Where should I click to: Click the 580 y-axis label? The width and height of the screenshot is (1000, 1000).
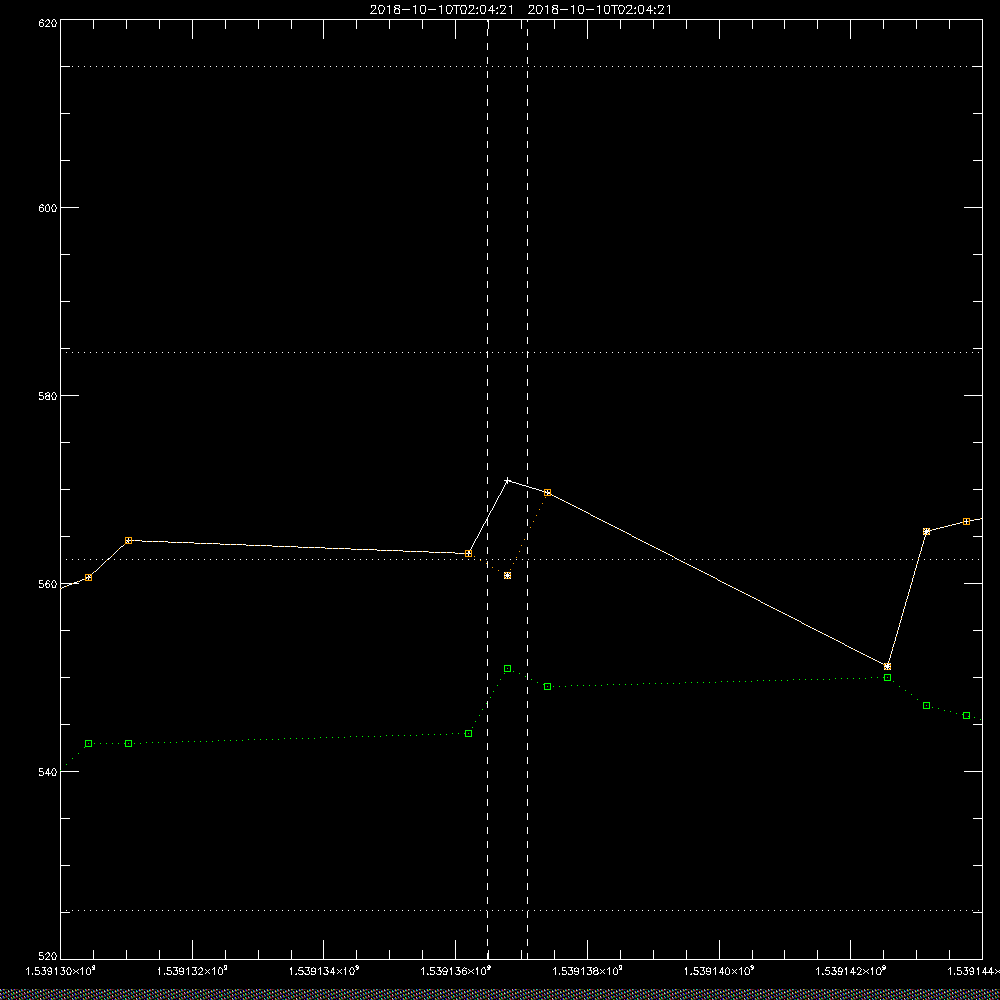click(x=48, y=395)
